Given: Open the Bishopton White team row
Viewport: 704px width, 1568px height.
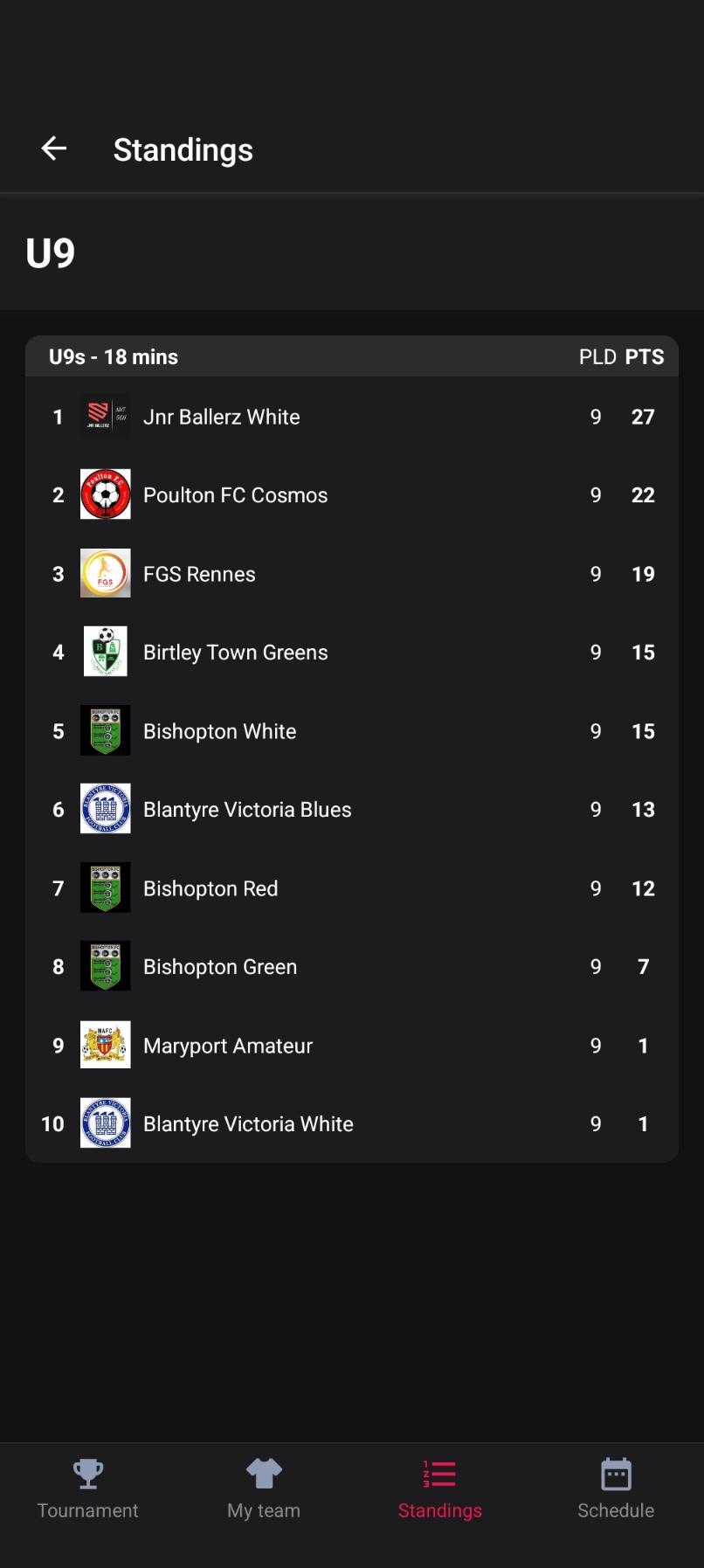Looking at the screenshot, I should tap(351, 731).
